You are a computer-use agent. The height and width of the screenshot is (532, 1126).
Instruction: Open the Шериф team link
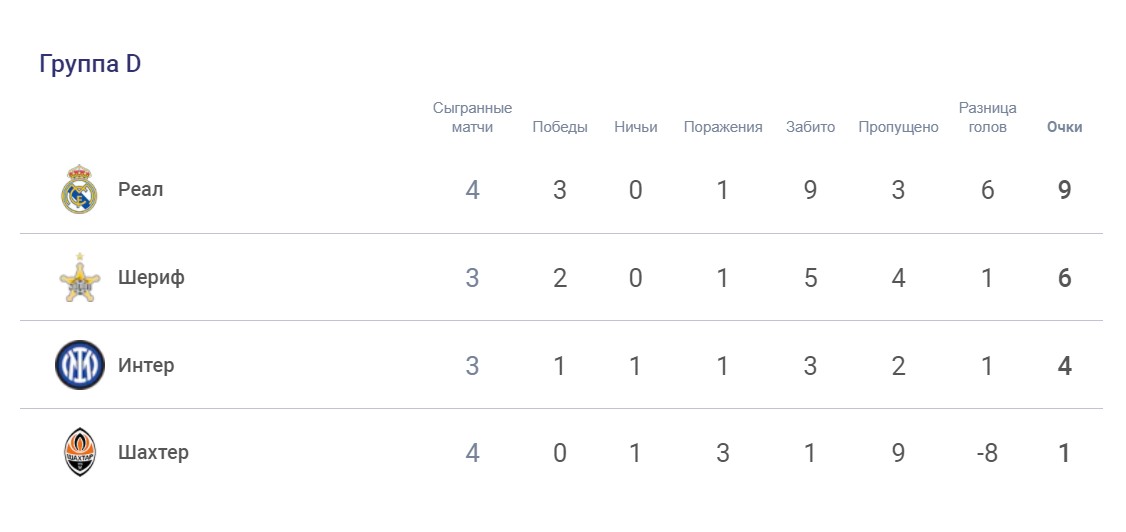[151, 277]
